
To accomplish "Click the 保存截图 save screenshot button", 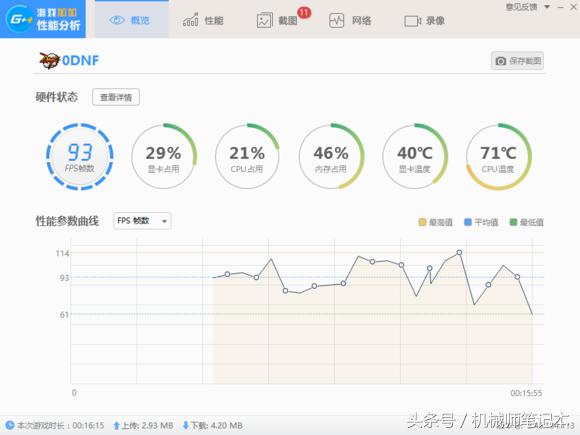I will (517, 61).
